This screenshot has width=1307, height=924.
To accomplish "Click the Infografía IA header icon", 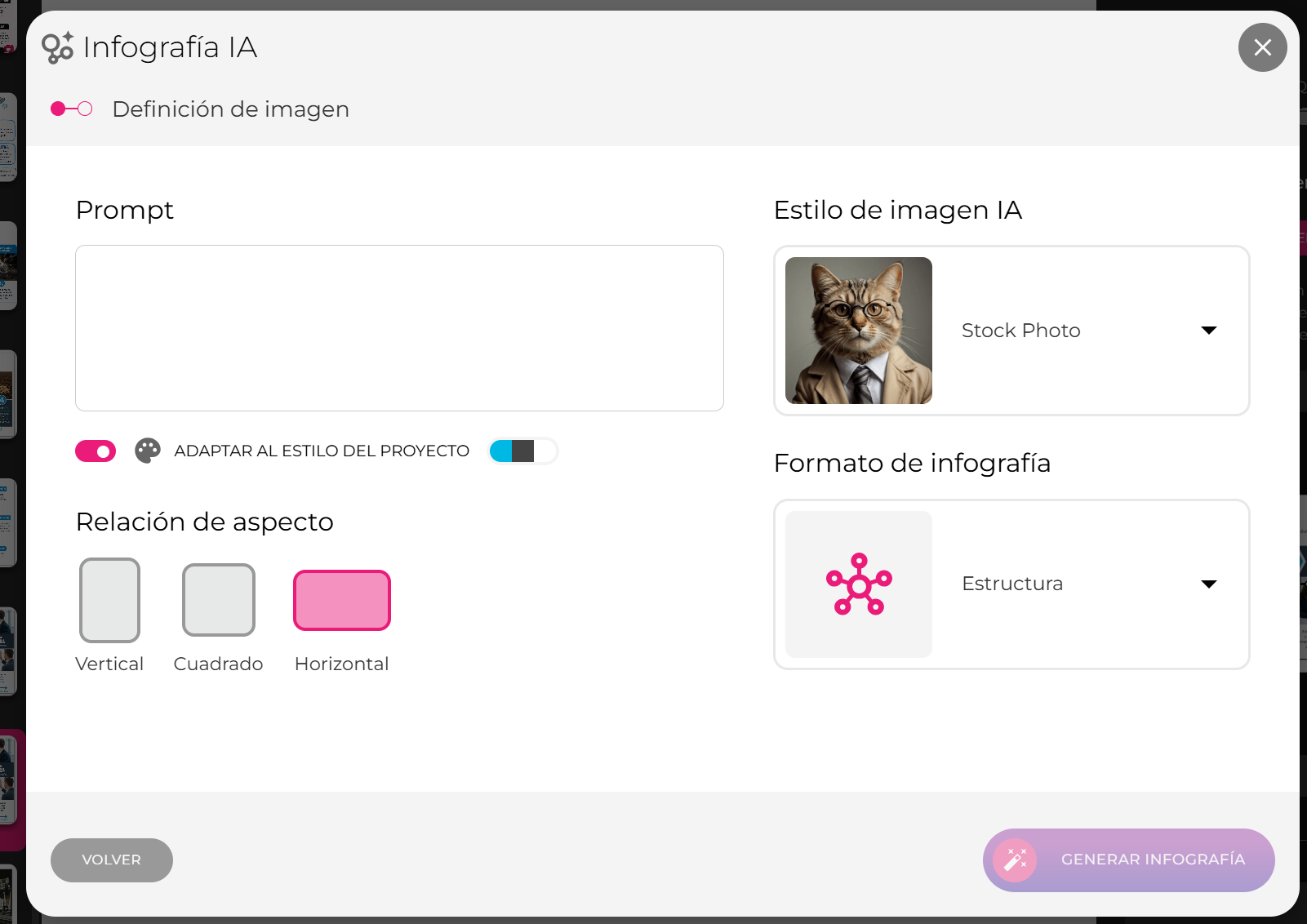I will pyautogui.click(x=57, y=48).
